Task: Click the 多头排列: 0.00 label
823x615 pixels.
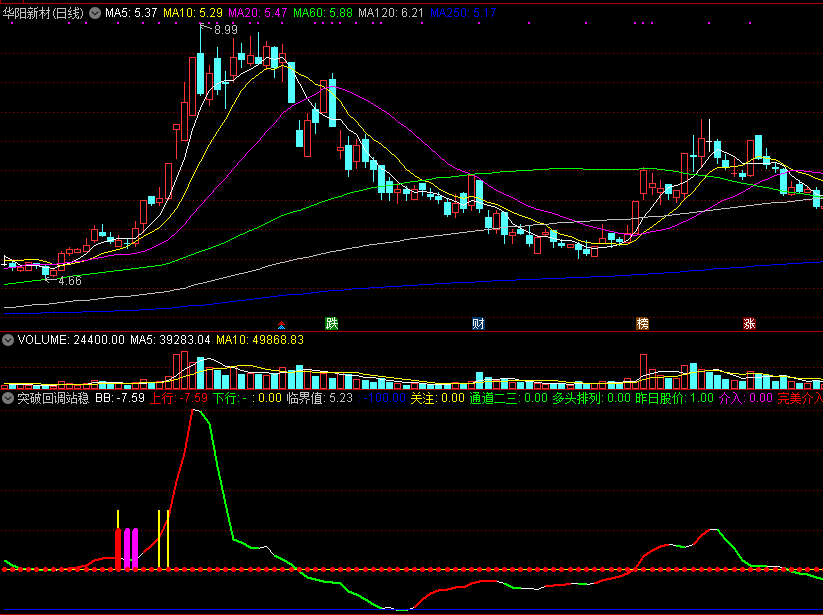Action: (x=592, y=398)
